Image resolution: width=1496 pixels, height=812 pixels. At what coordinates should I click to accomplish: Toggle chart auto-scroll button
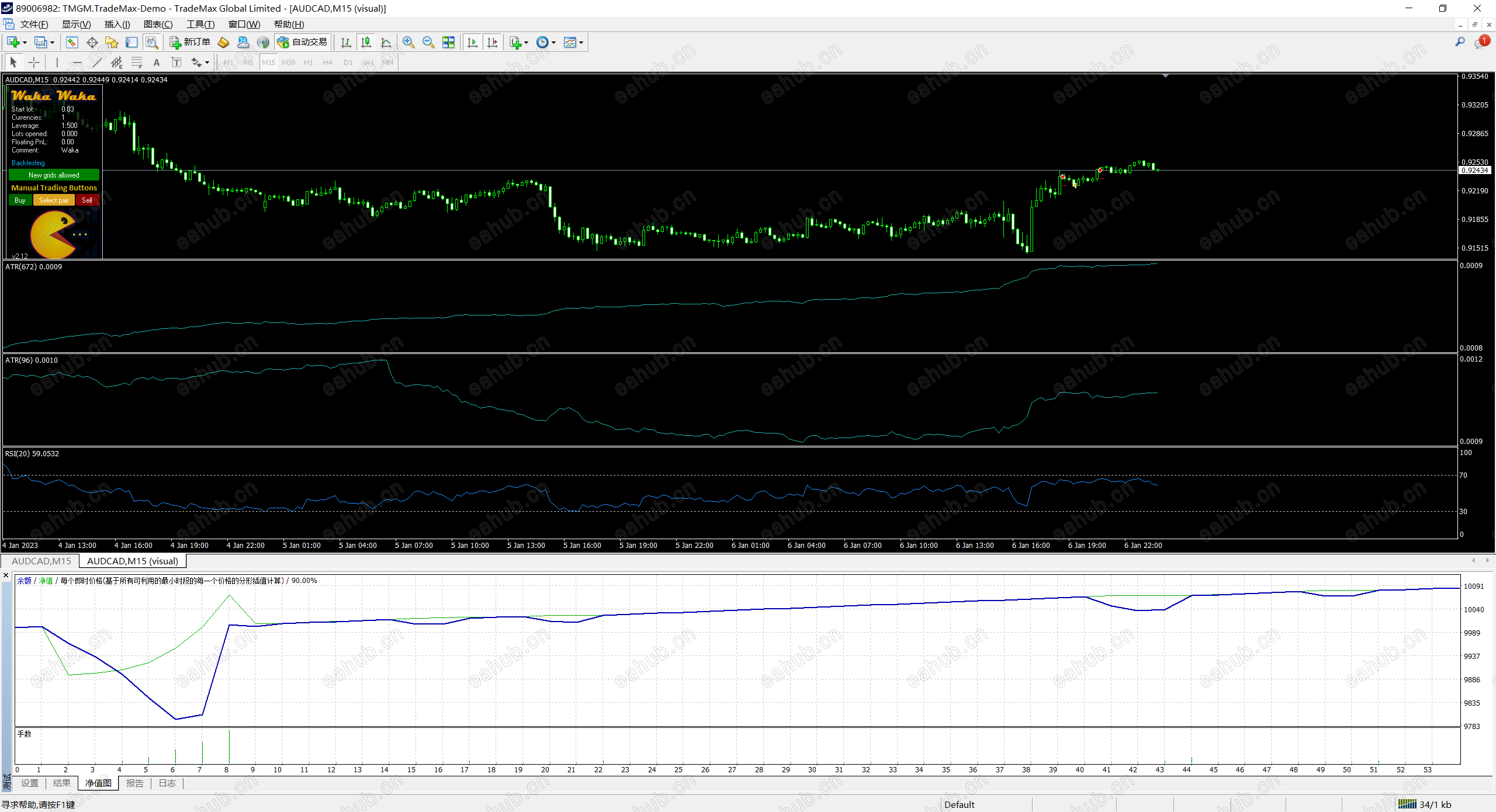click(472, 42)
